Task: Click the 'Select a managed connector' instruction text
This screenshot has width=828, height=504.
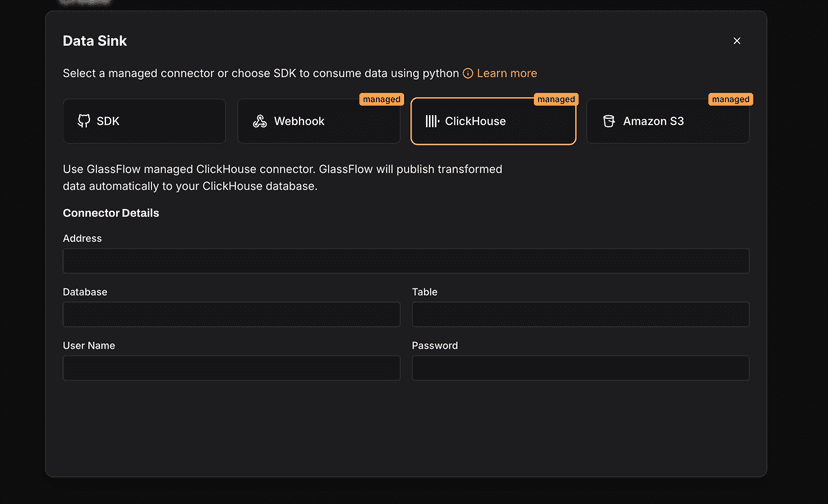Action: click(x=261, y=73)
